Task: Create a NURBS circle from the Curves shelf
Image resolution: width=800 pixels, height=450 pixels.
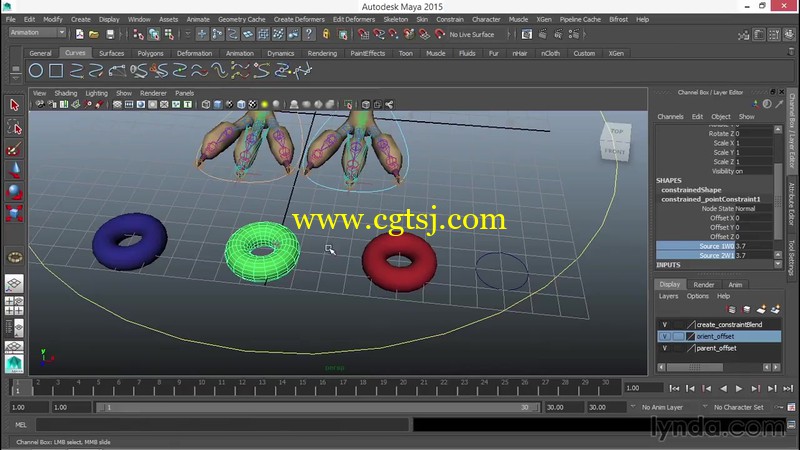Action: (x=36, y=70)
